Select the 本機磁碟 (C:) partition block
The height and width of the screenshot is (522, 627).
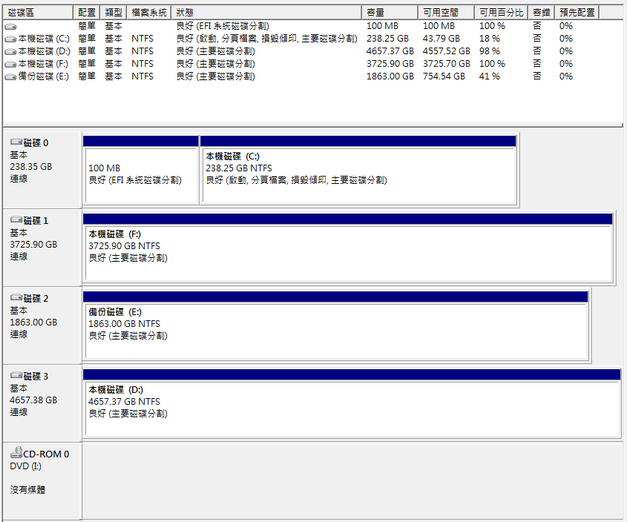358,175
